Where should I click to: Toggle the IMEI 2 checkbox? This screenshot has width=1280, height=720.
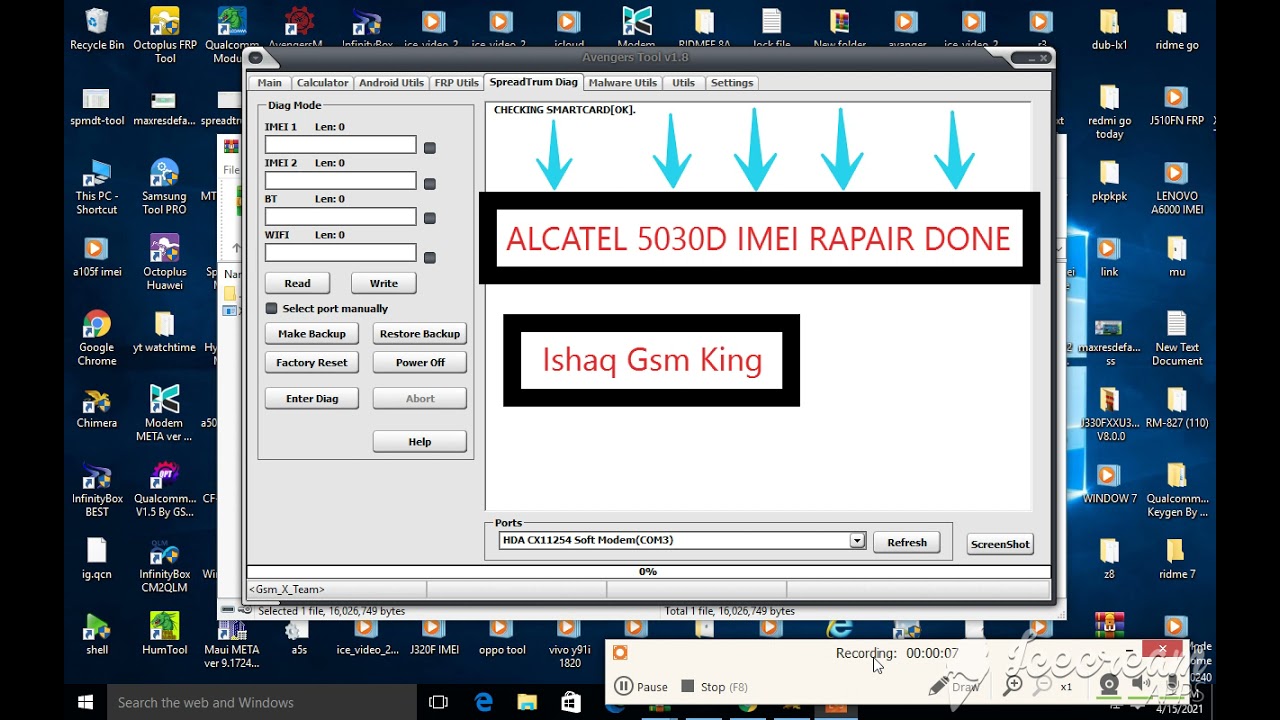point(430,184)
